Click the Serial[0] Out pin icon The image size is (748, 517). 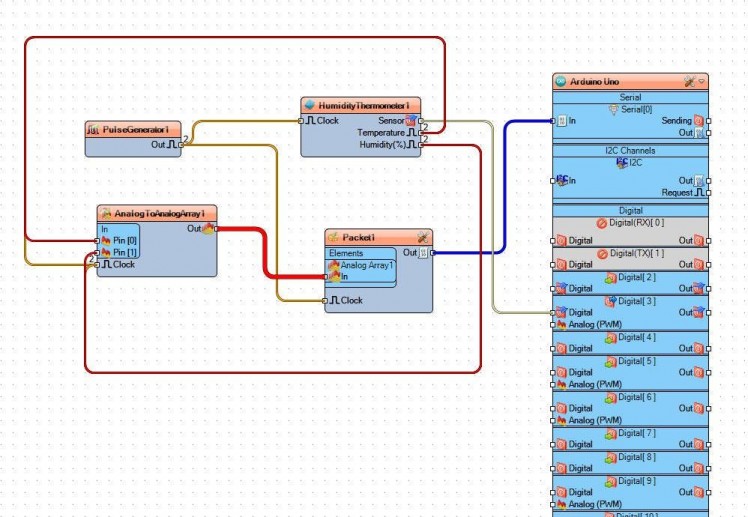[x=699, y=133]
